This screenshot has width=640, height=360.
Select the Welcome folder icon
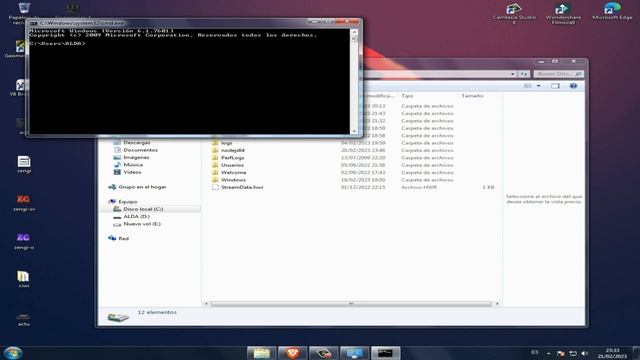(x=215, y=172)
